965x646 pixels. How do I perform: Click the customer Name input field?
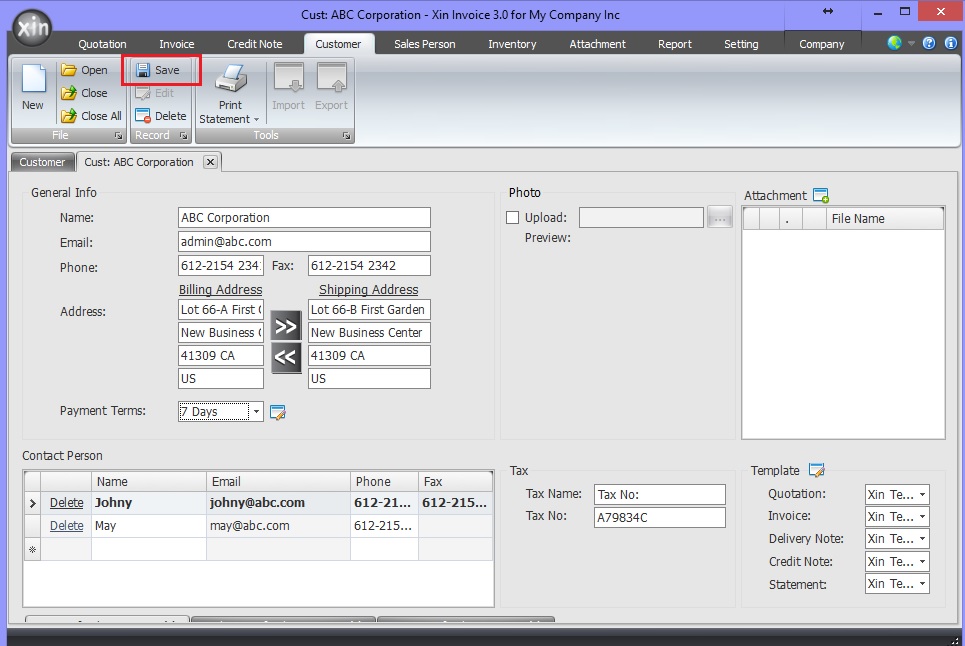[304, 218]
